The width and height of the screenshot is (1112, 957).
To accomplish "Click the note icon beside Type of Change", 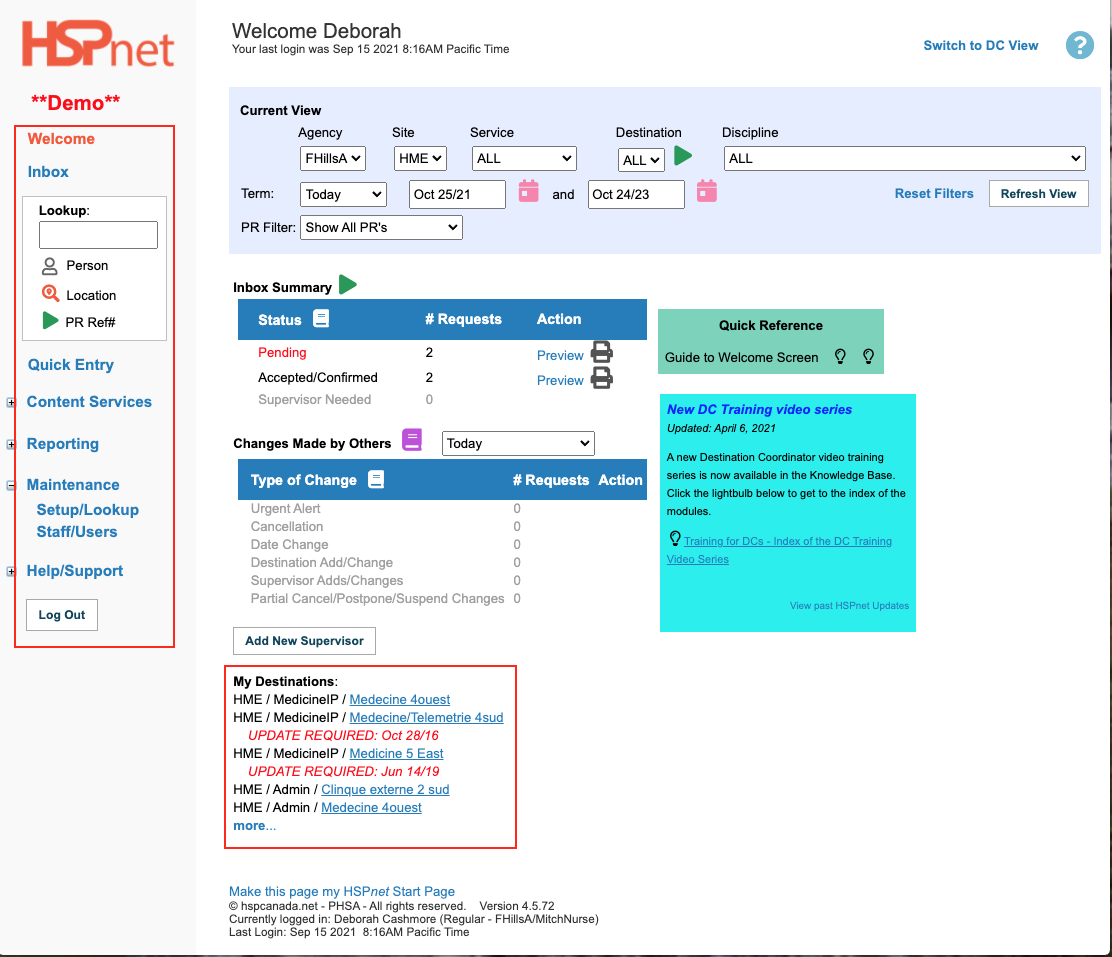I will click(376, 480).
